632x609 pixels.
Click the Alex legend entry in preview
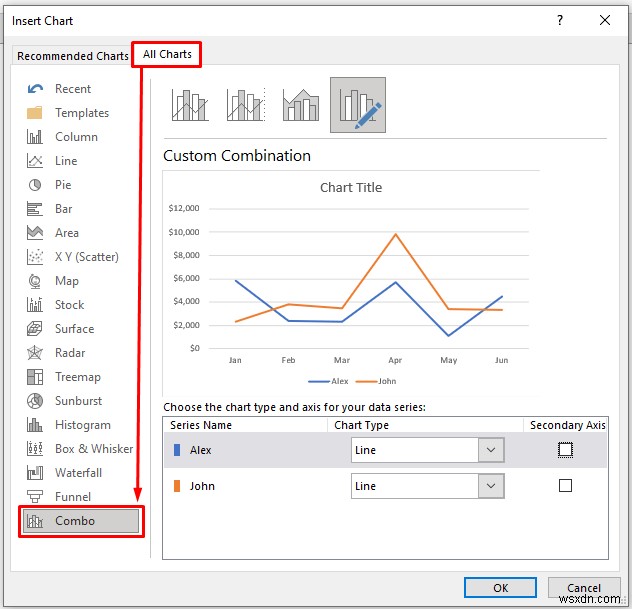[328, 381]
